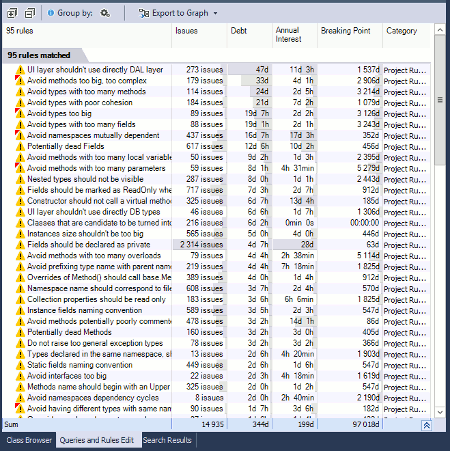Image resolution: width=450 pixels, height=451 pixels.
Task: Select rule Avoid methods with too many overloads
Action: point(94,256)
